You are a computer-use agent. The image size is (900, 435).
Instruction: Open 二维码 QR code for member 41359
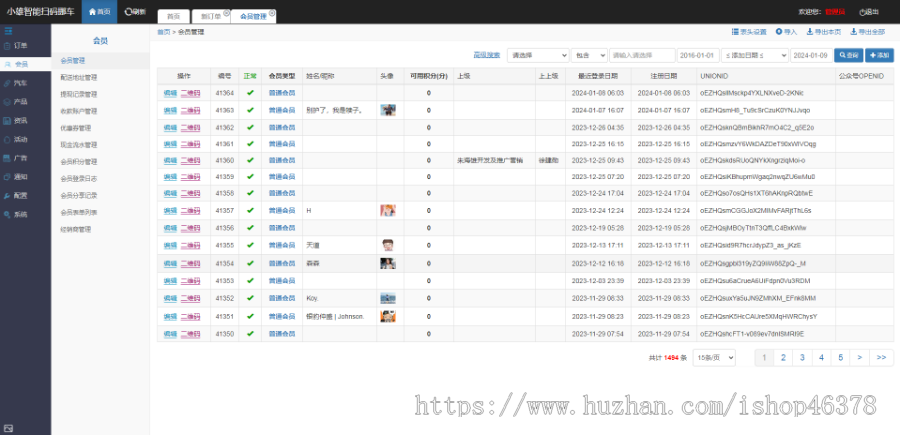(x=190, y=177)
